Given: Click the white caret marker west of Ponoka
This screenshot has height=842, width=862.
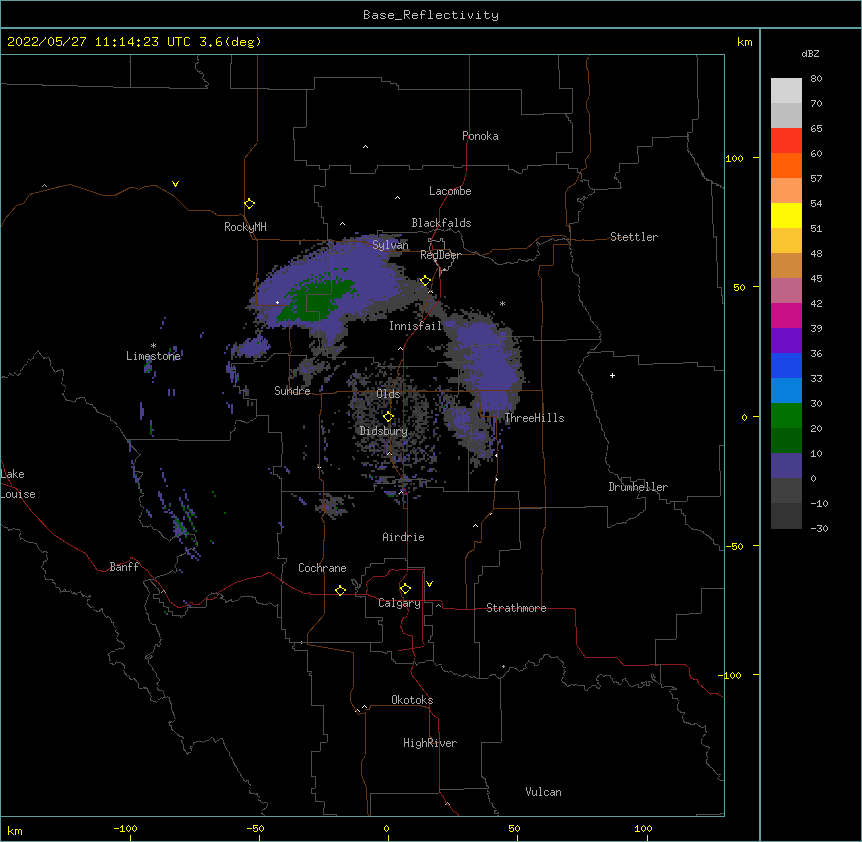Looking at the screenshot, I should (366, 147).
